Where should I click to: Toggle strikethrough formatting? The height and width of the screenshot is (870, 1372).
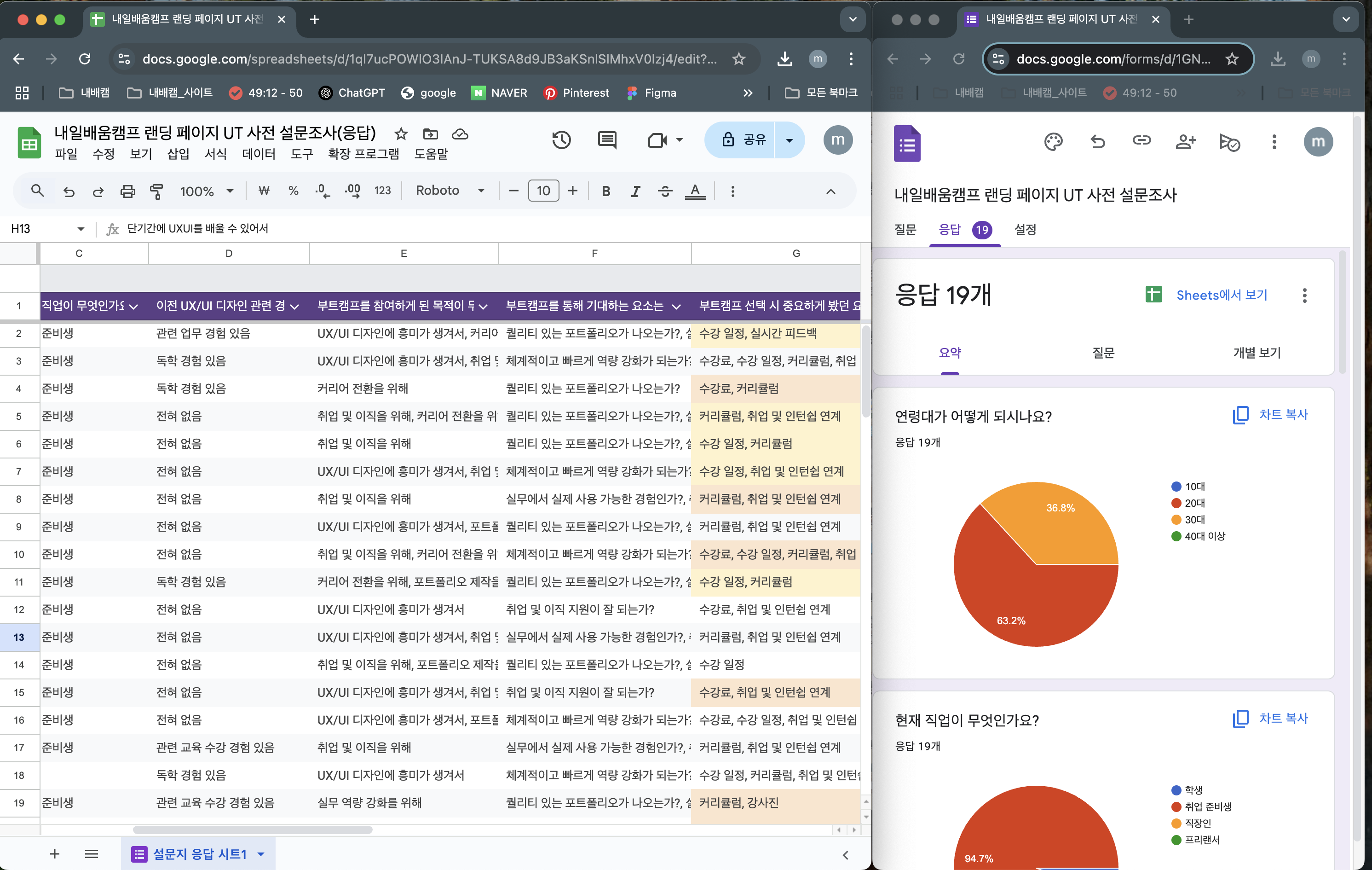click(665, 191)
